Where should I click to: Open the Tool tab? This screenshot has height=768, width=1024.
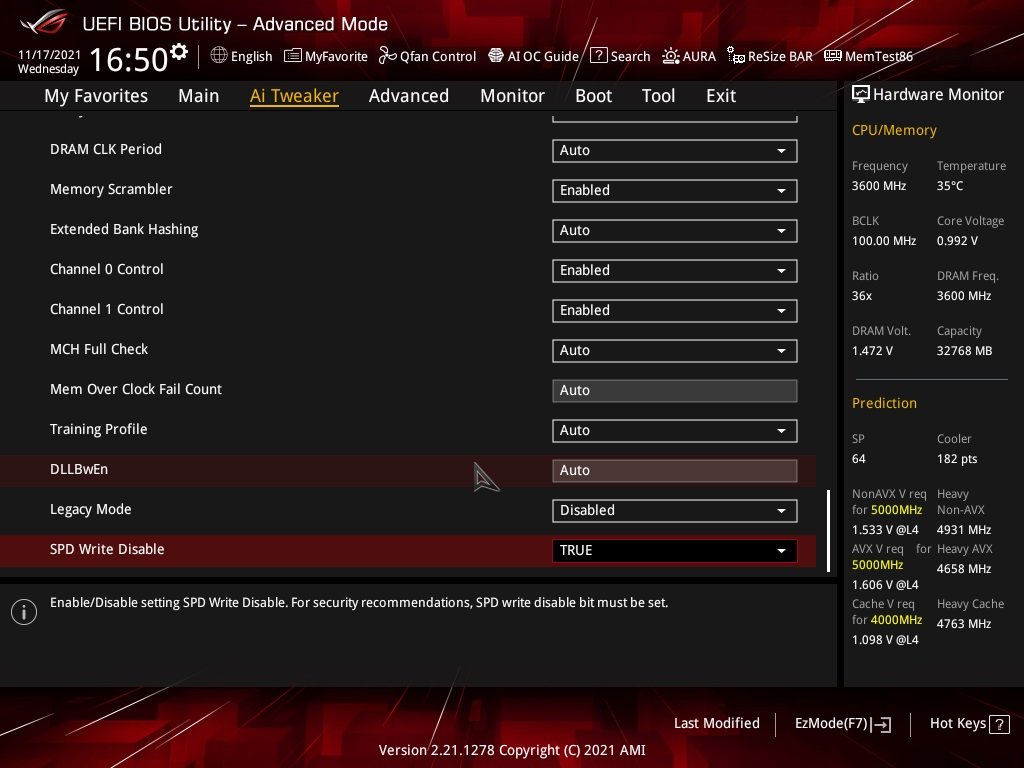click(x=658, y=95)
